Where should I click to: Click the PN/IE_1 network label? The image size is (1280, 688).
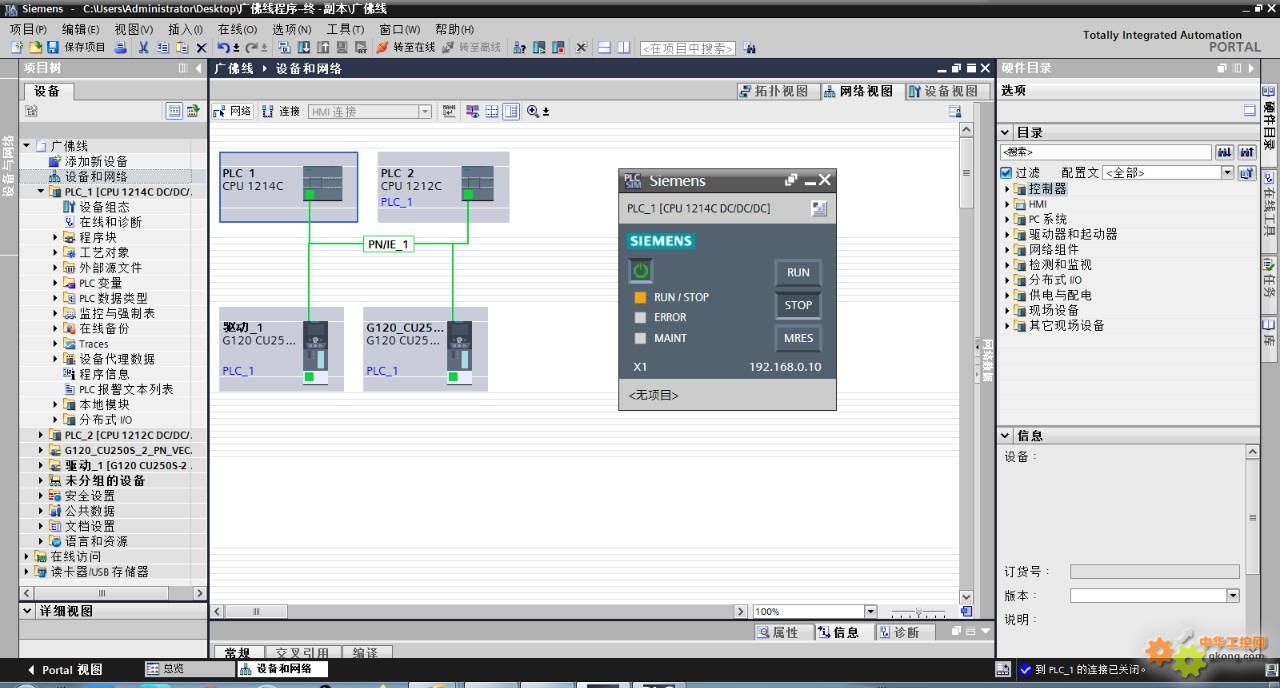388,244
